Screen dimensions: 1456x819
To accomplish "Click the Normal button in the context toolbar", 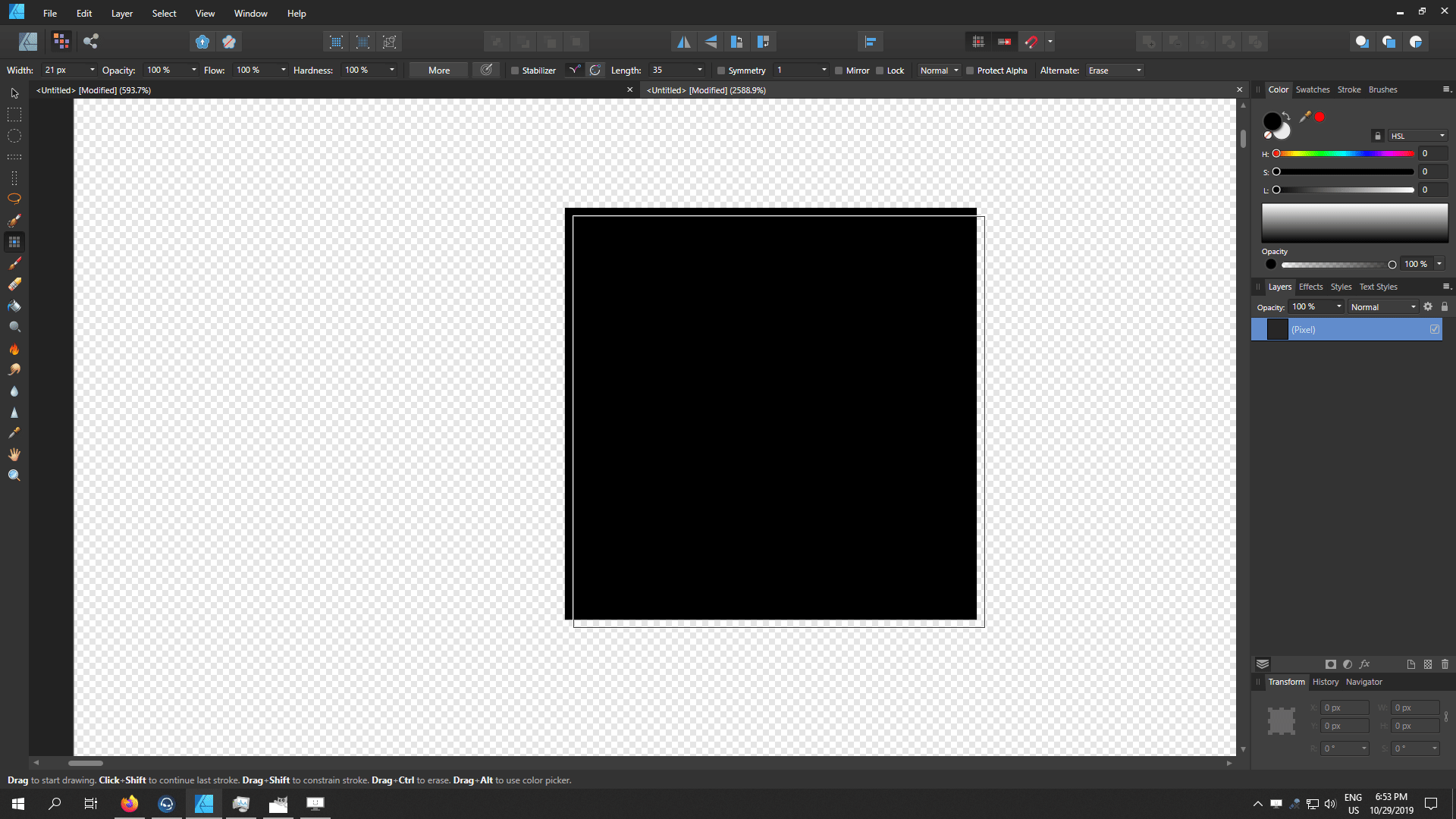I will click(x=937, y=70).
